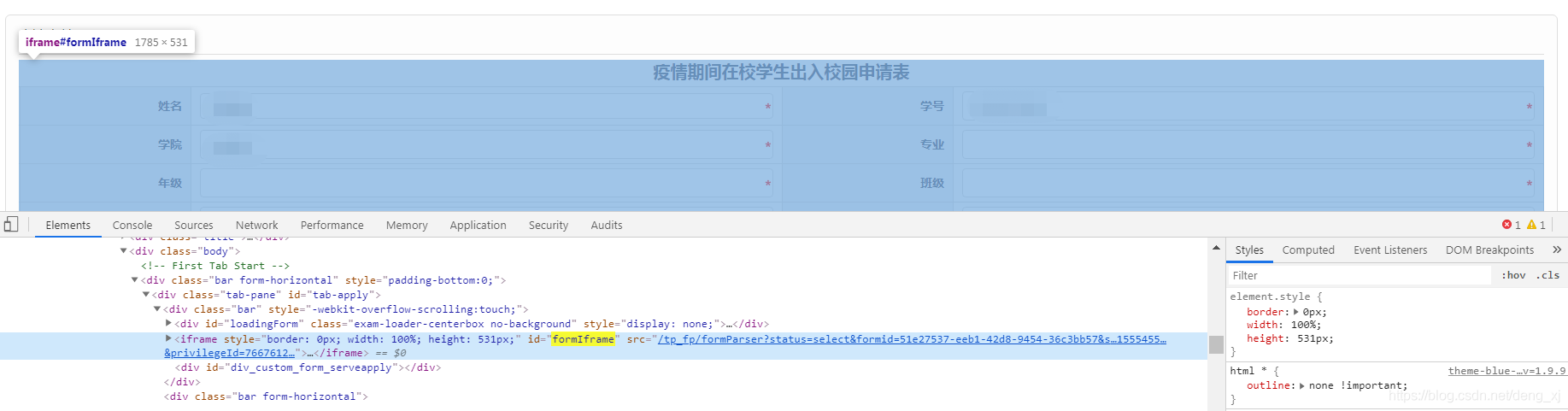Click the DOM tree scrollbar up arrow
Screen dimensions: 1568x411
pos(1216,248)
